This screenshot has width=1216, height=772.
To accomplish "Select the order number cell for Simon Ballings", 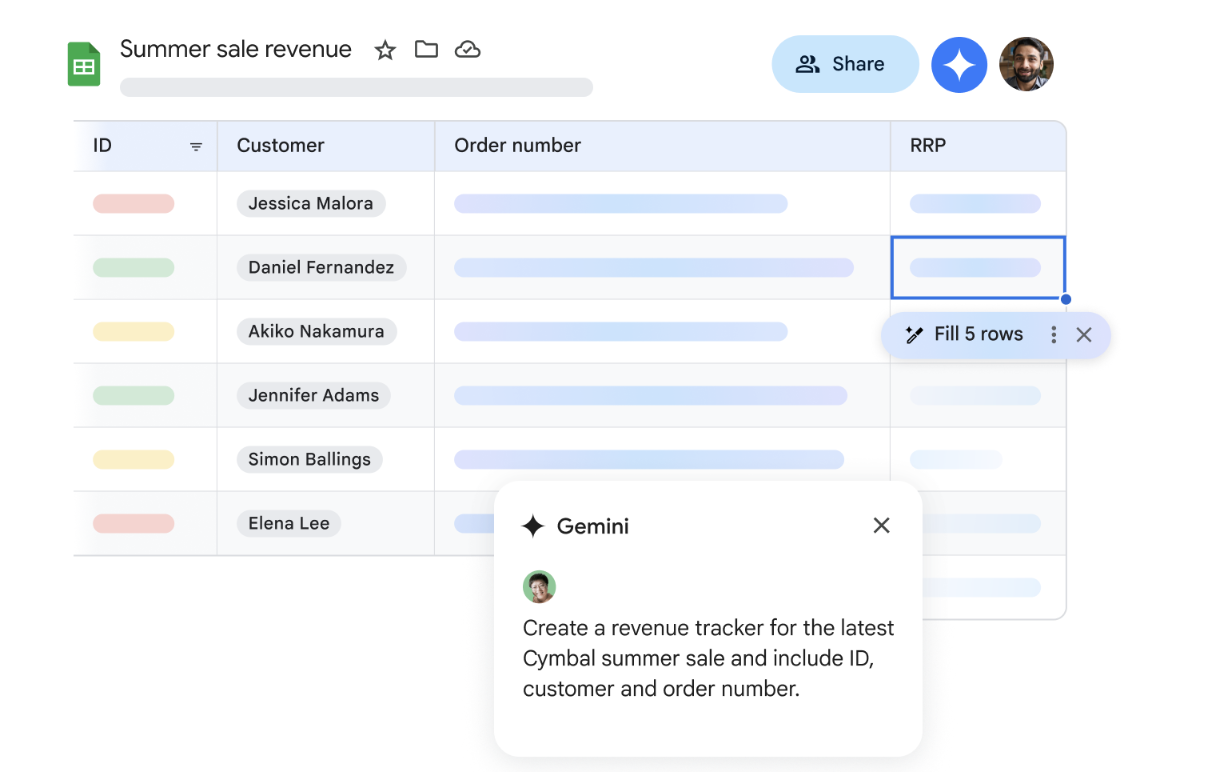I will click(x=662, y=460).
